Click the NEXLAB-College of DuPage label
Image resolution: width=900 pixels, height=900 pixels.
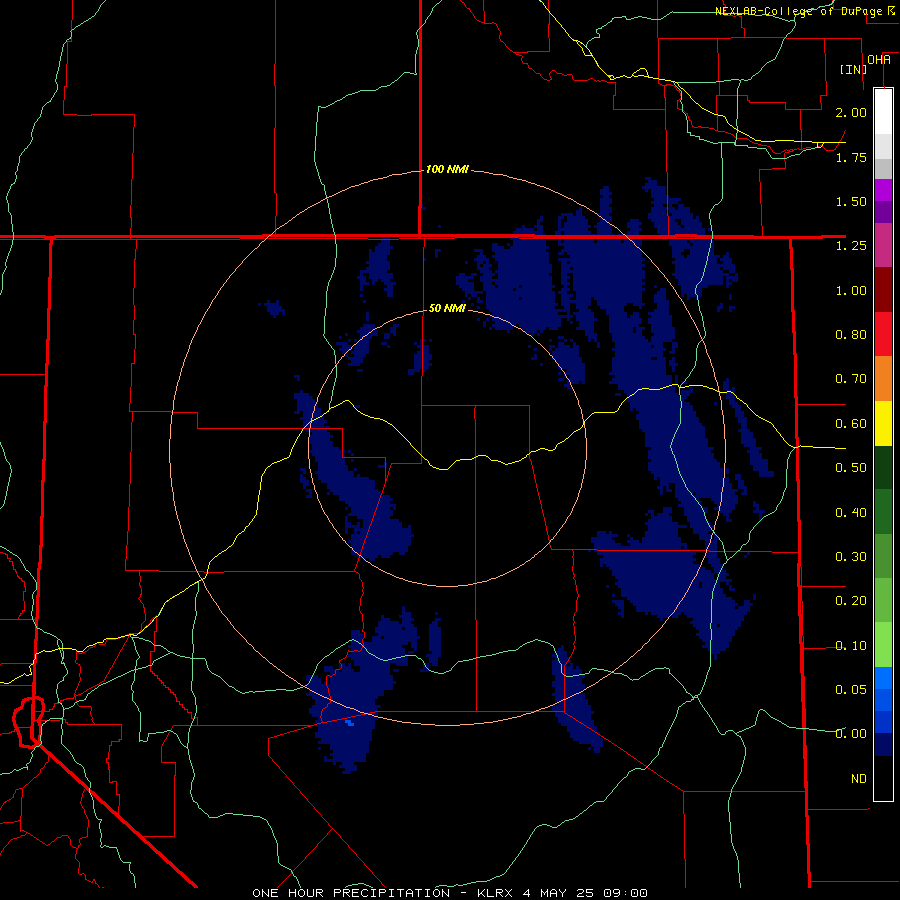click(x=804, y=11)
